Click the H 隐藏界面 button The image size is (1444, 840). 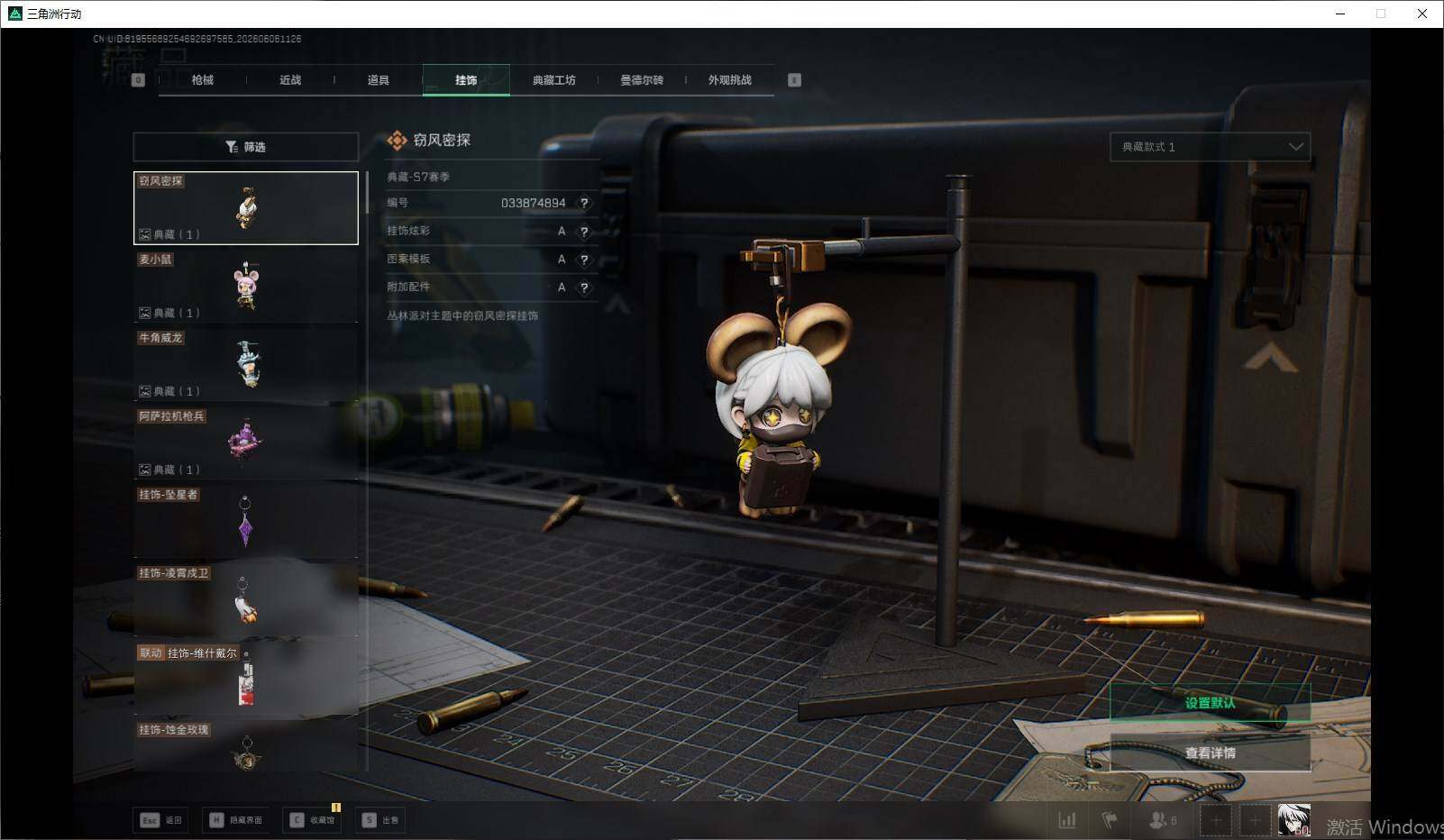236,820
